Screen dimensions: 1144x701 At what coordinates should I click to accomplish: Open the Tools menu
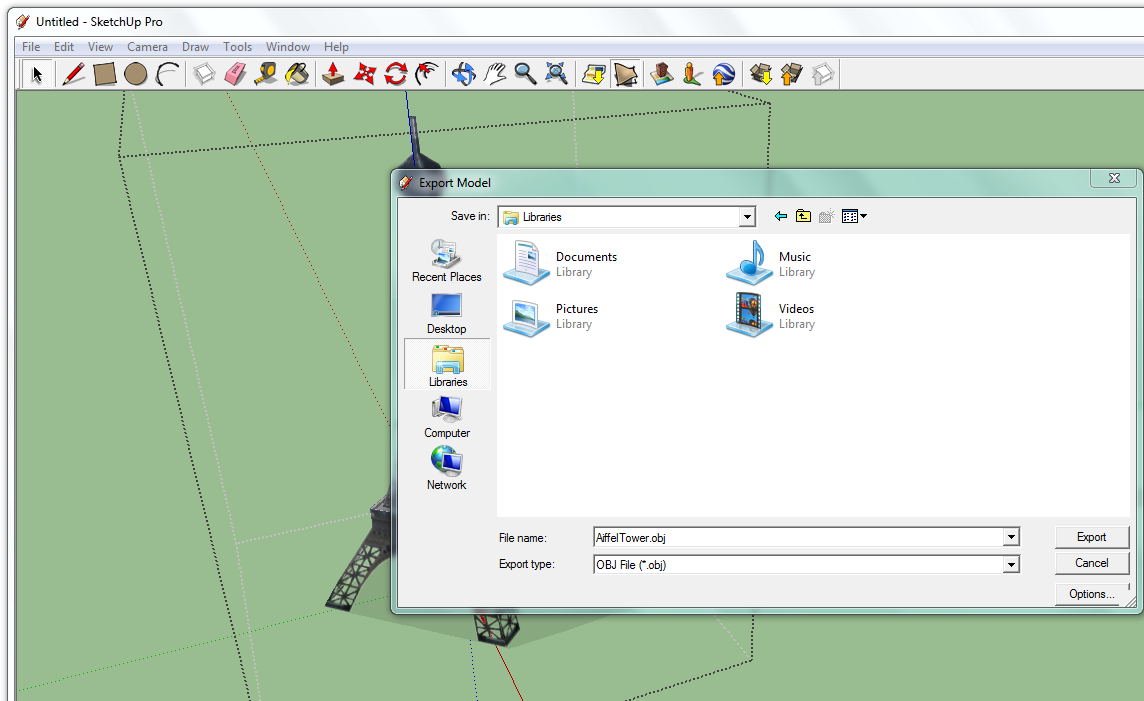pos(238,47)
